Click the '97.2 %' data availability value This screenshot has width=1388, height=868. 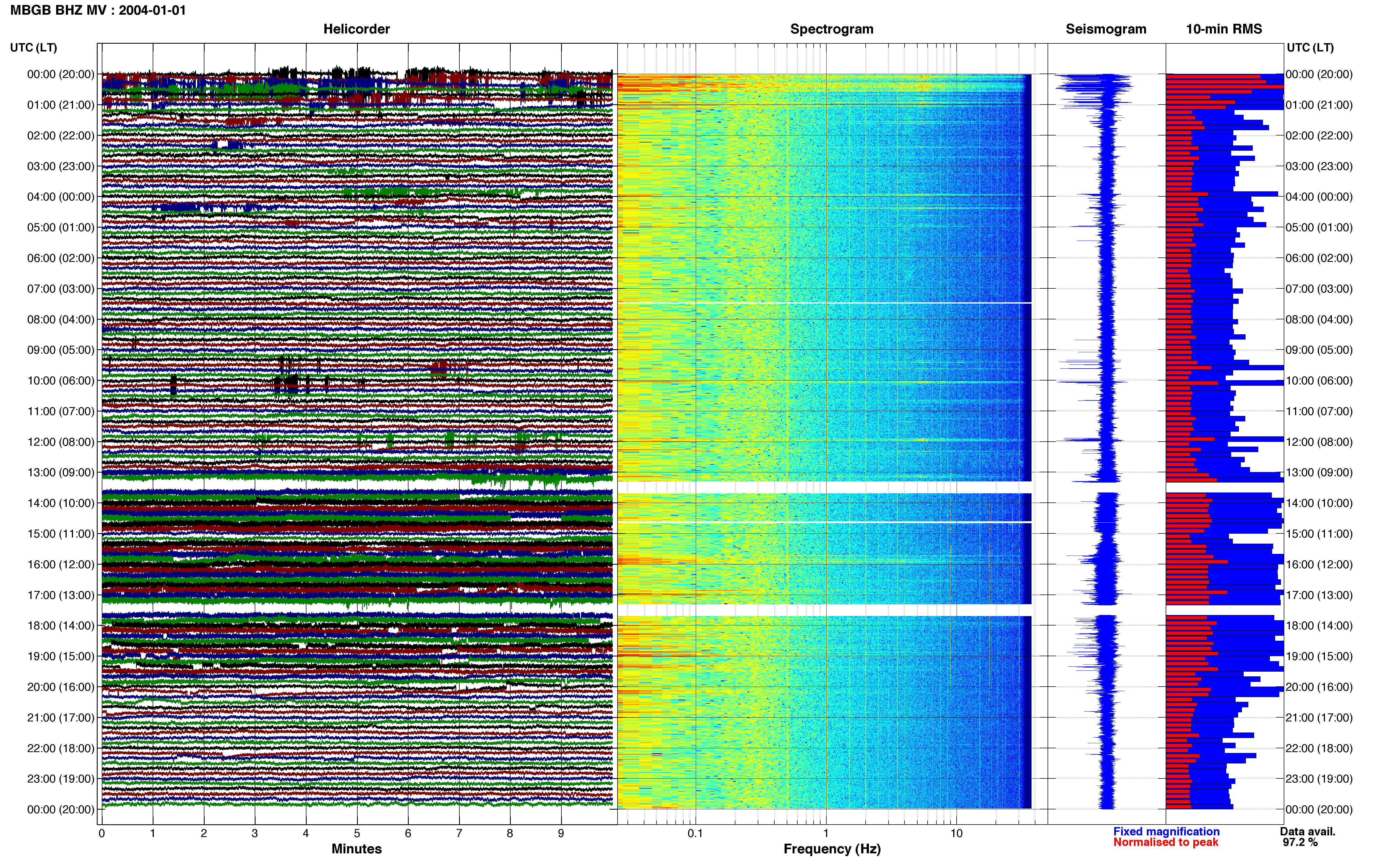tap(1300, 842)
